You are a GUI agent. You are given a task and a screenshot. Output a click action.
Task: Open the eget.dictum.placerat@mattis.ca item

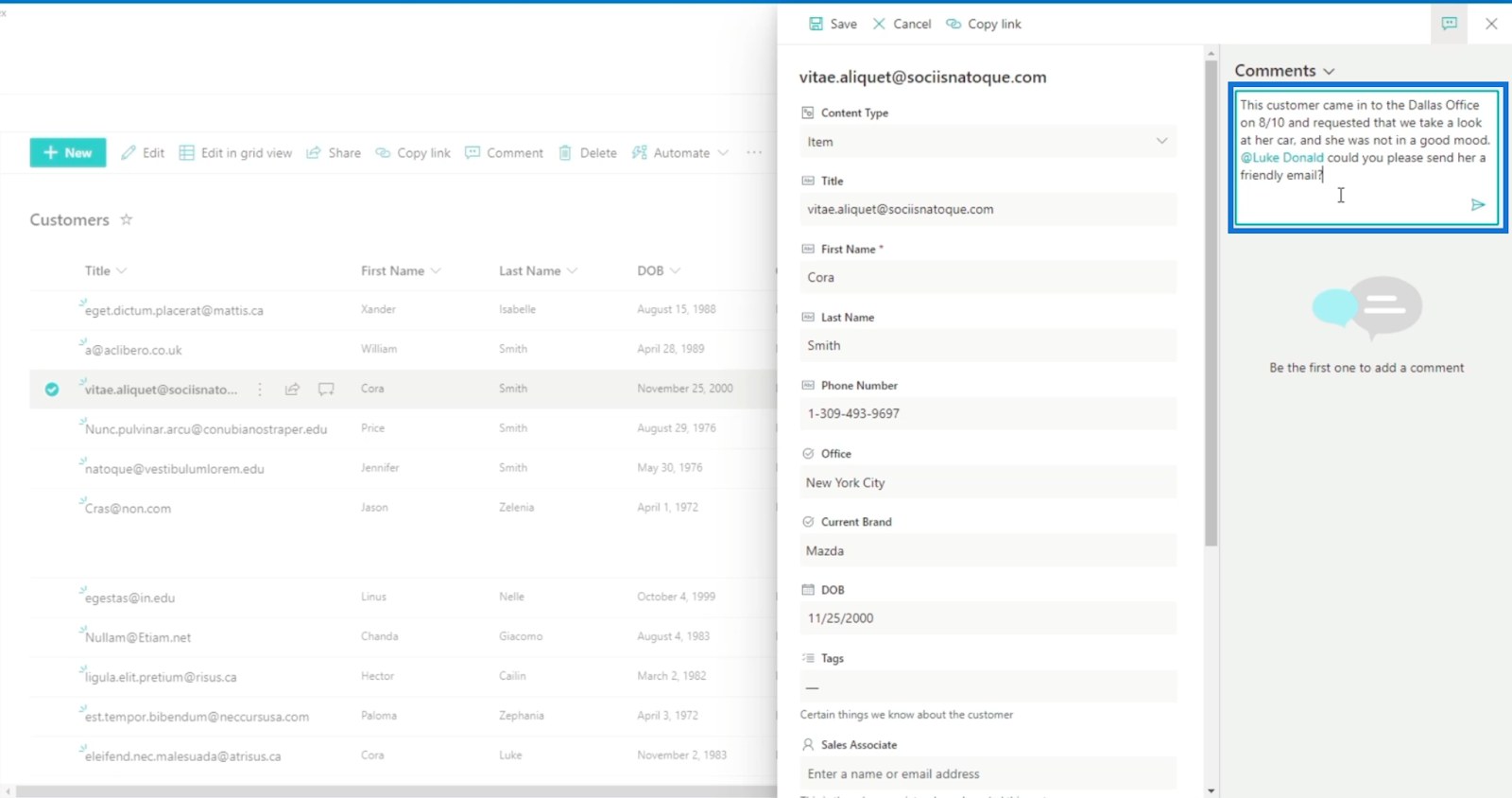tap(174, 310)
